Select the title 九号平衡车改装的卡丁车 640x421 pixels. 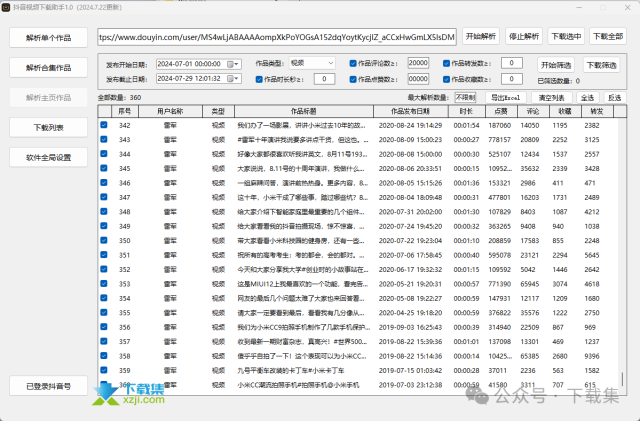coord(291,370)
